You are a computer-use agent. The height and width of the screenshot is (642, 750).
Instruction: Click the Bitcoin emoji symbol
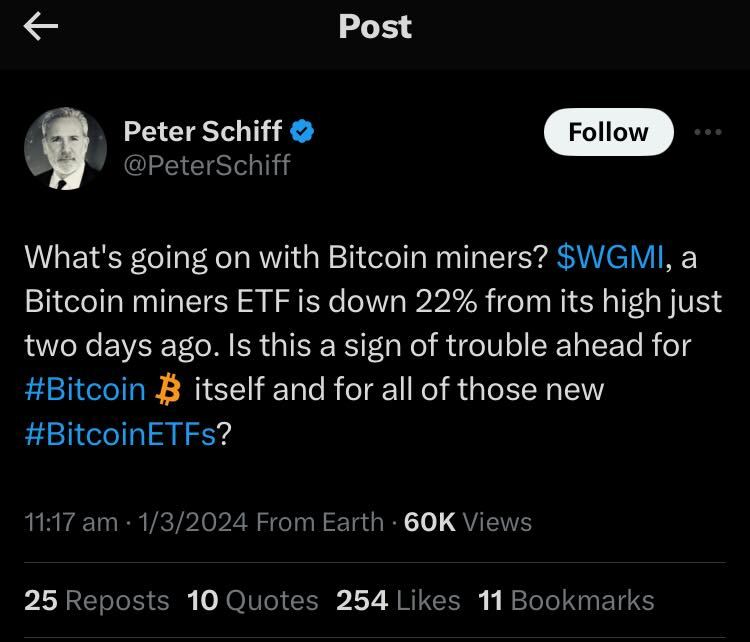point(167,389)
